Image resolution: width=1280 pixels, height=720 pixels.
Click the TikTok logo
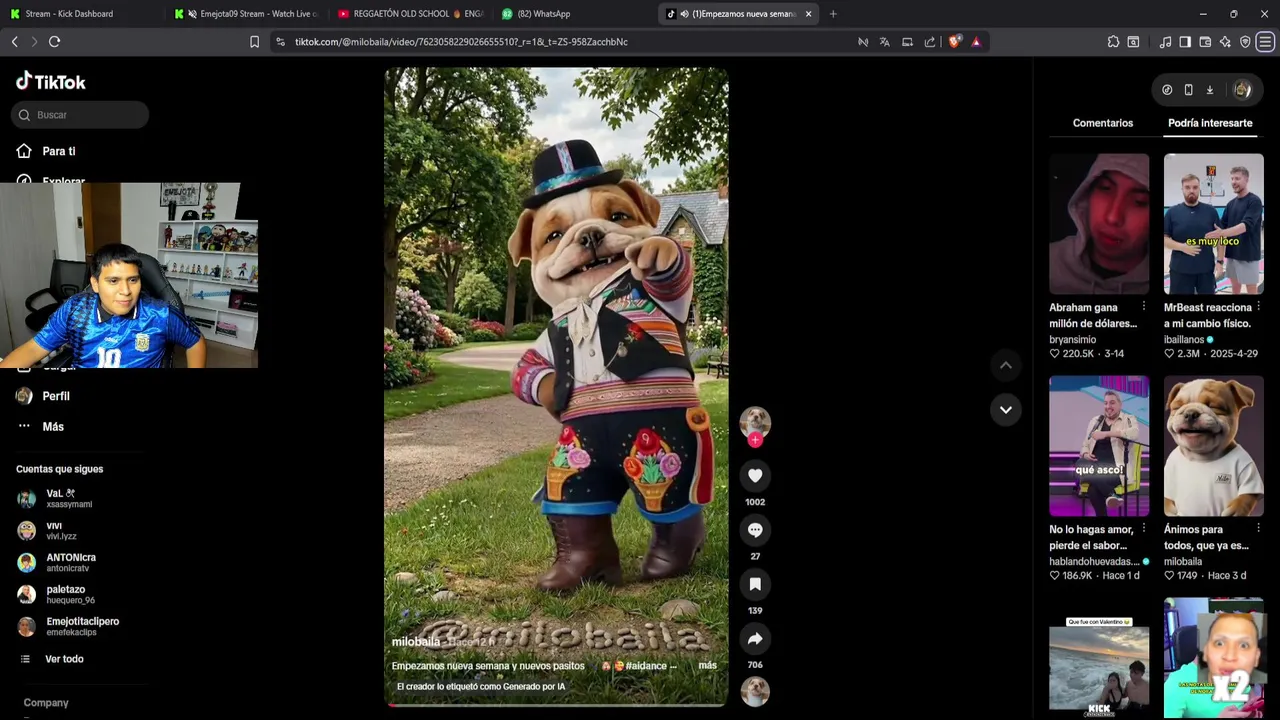tap(51, 82)
